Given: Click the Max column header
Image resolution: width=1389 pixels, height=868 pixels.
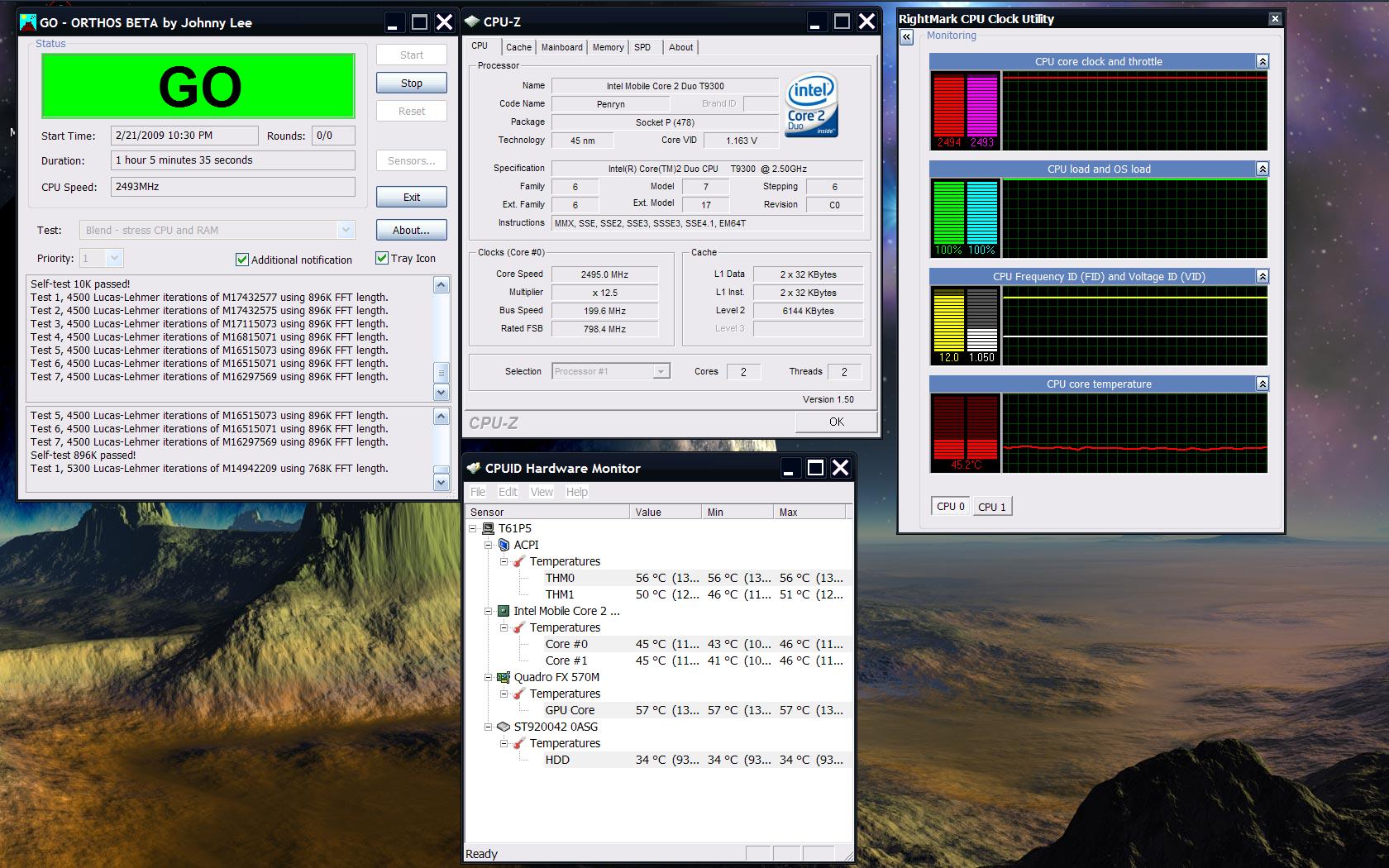Looking at the screenshot, I should pyautogui.click(x=809, y=512).
